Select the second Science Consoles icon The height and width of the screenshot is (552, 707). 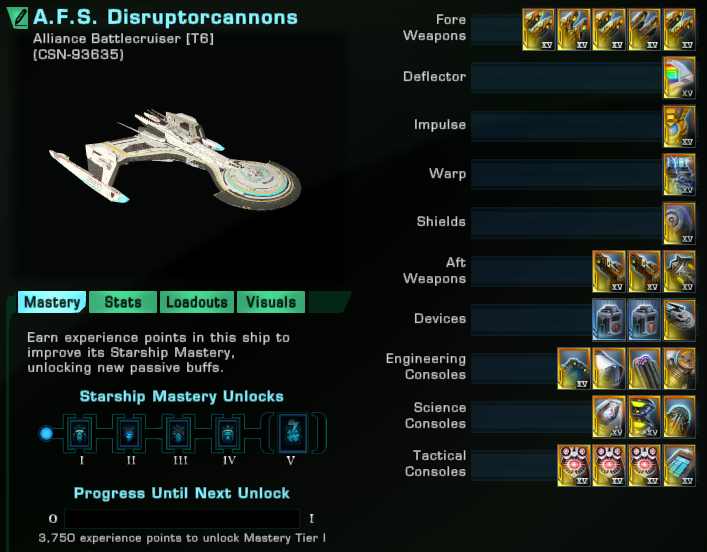click(x=644, y=417)
